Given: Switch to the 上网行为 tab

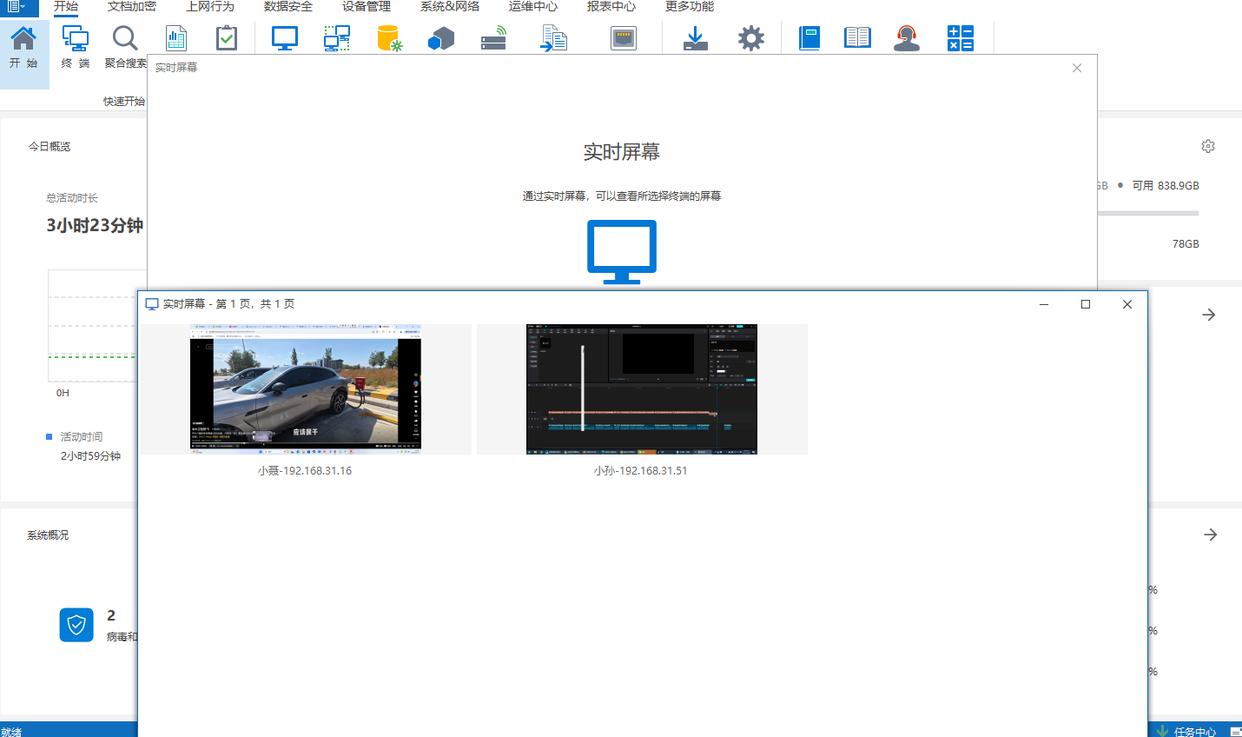Looking at the screenshot, I should click(210, 7).
